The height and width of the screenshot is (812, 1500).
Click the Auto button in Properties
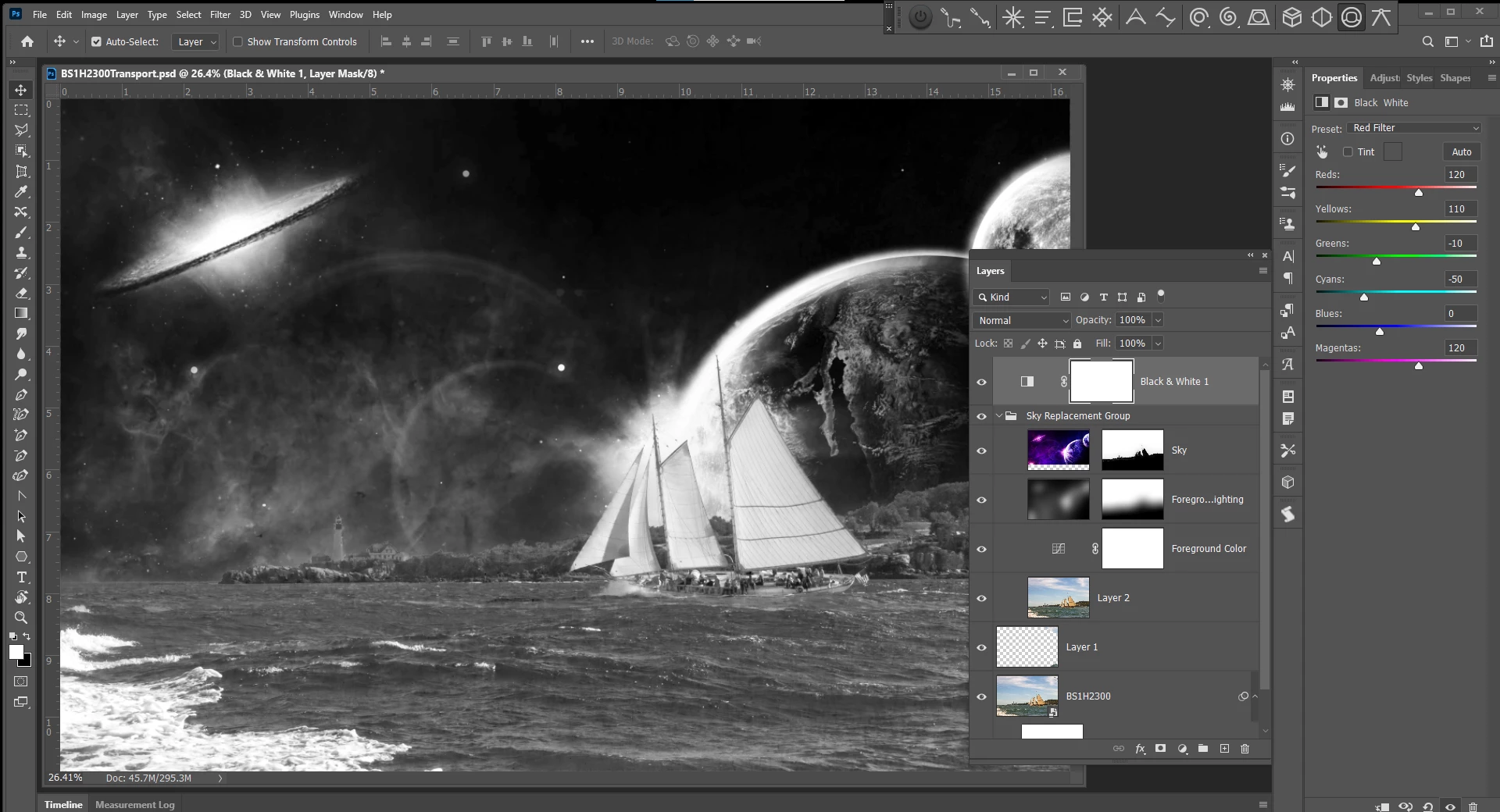pos(1461,152)
